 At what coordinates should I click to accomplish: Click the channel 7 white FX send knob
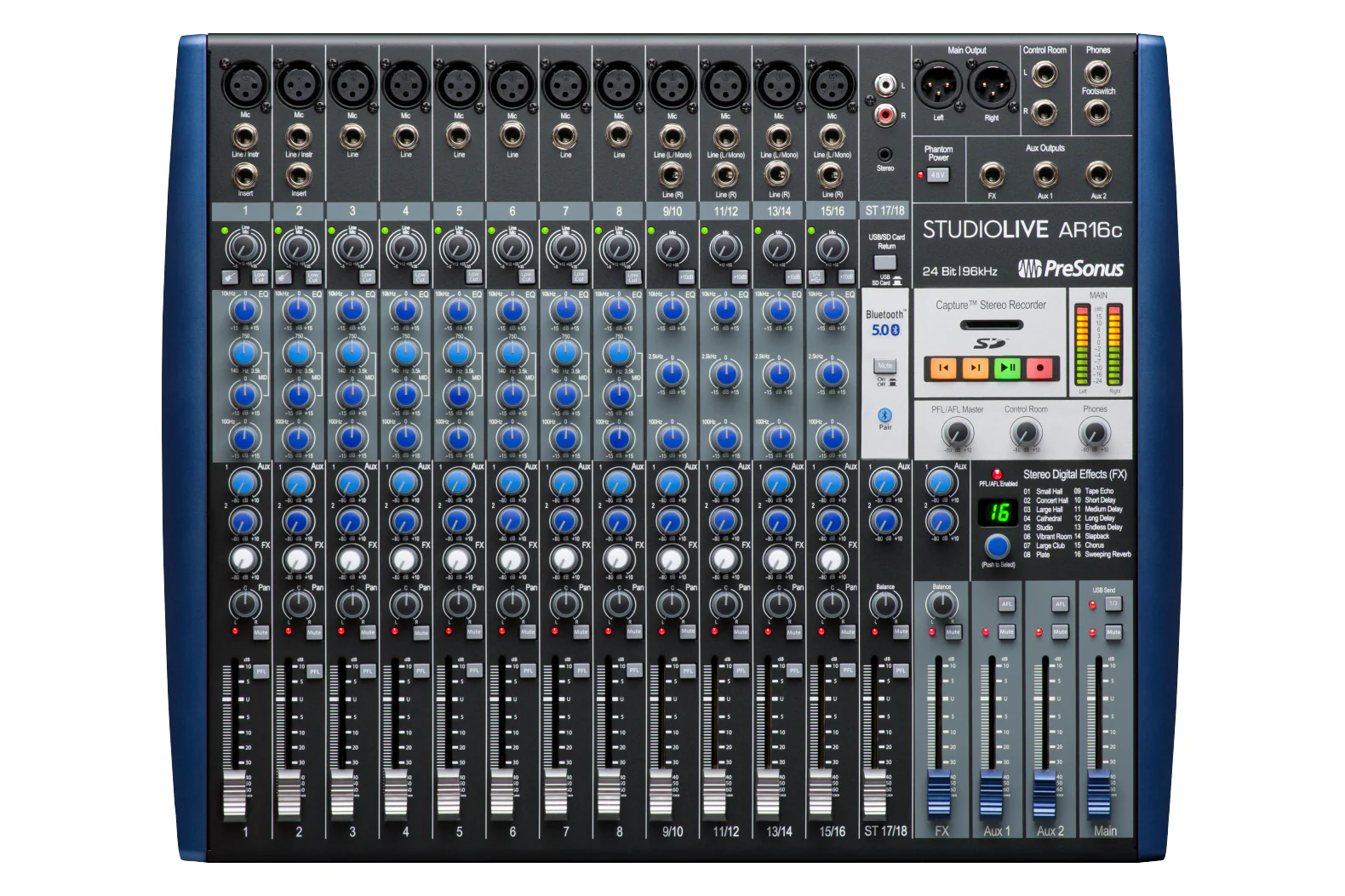[x=565, y=559]
